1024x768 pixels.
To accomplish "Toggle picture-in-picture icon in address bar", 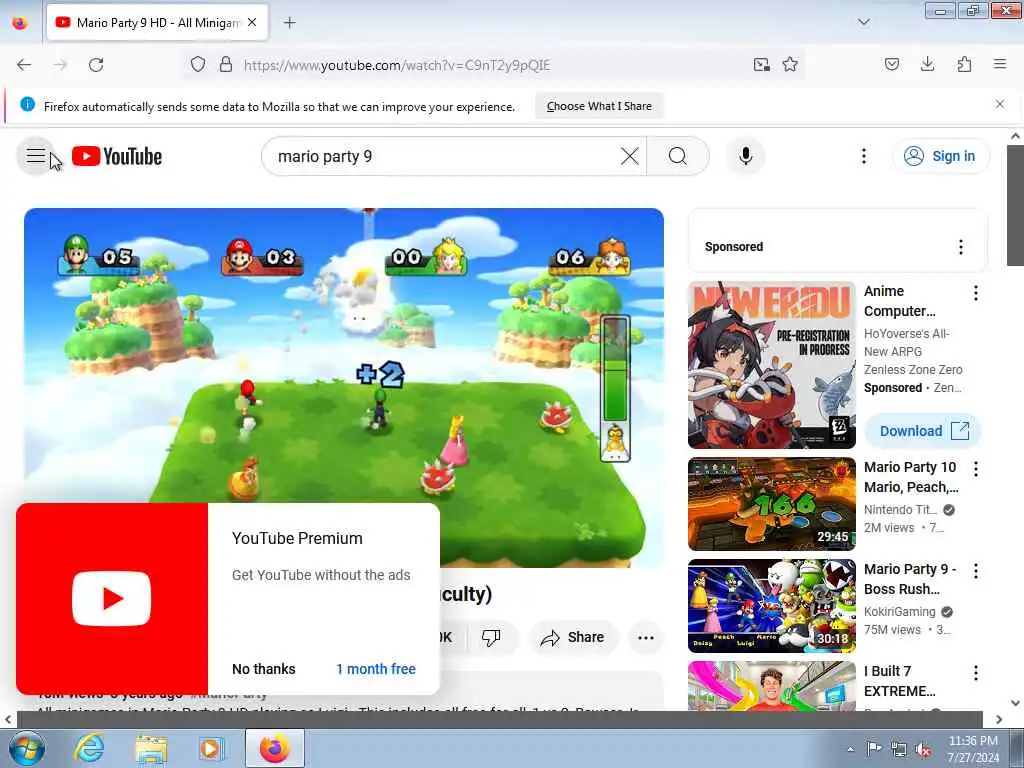I will [761, 65].
